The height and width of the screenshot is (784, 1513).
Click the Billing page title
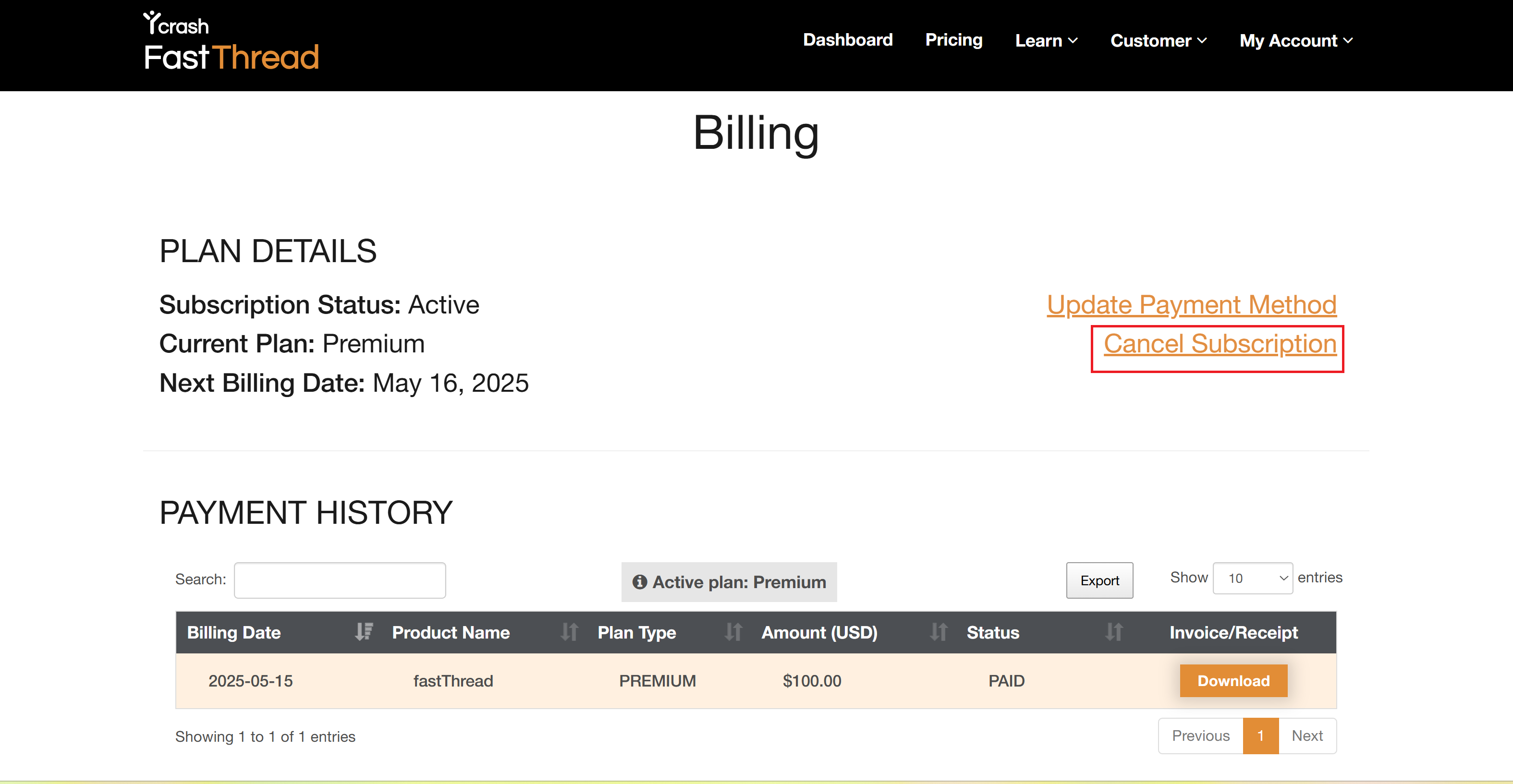(756, 133)
